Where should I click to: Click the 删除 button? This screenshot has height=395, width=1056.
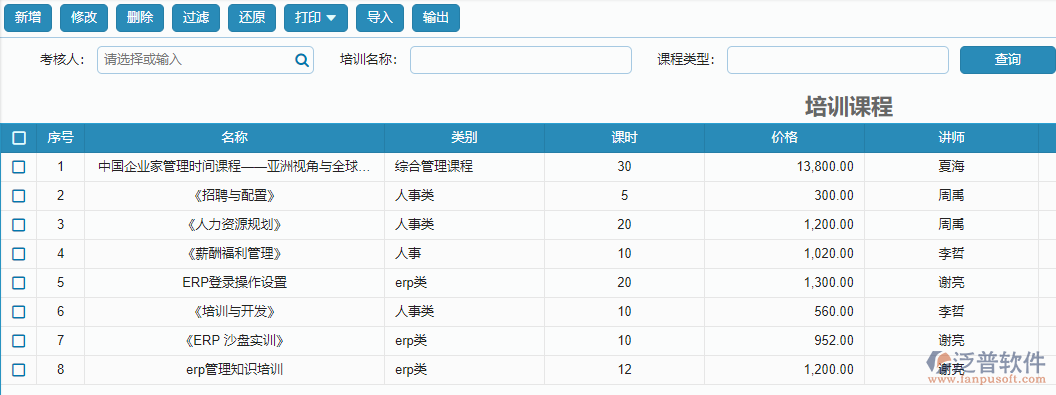[140, 18]
